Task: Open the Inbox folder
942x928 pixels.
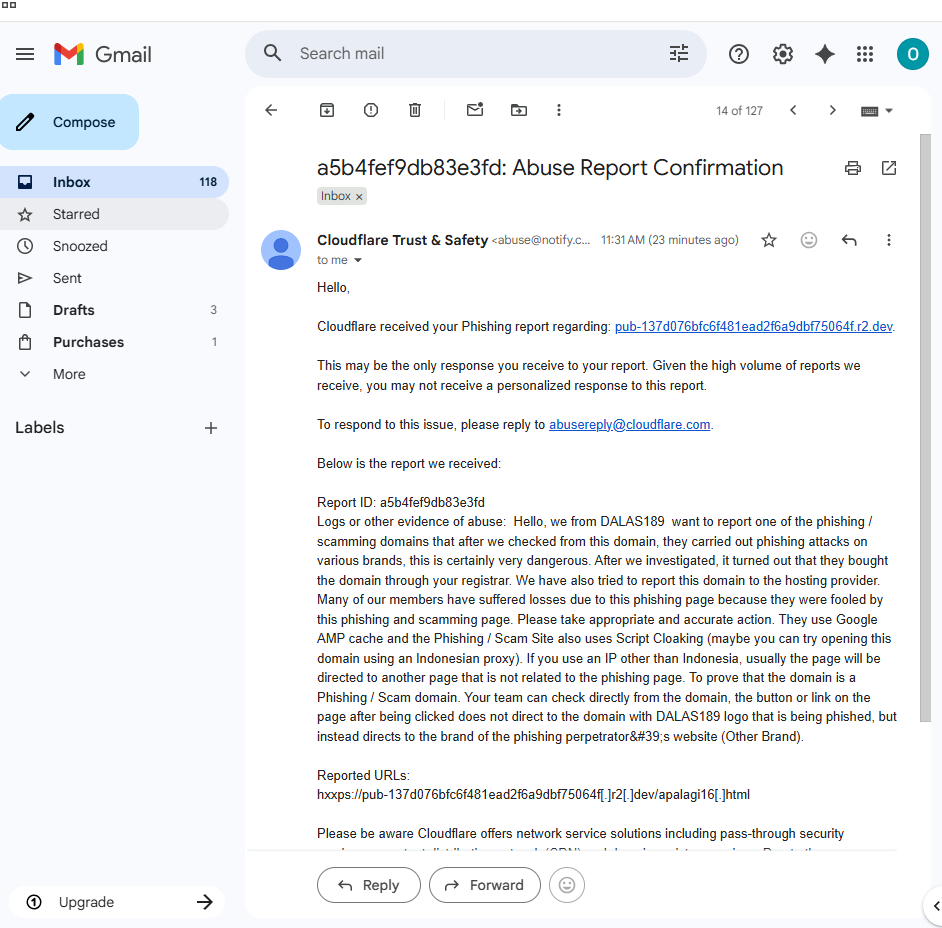Action: click(114, 182)
